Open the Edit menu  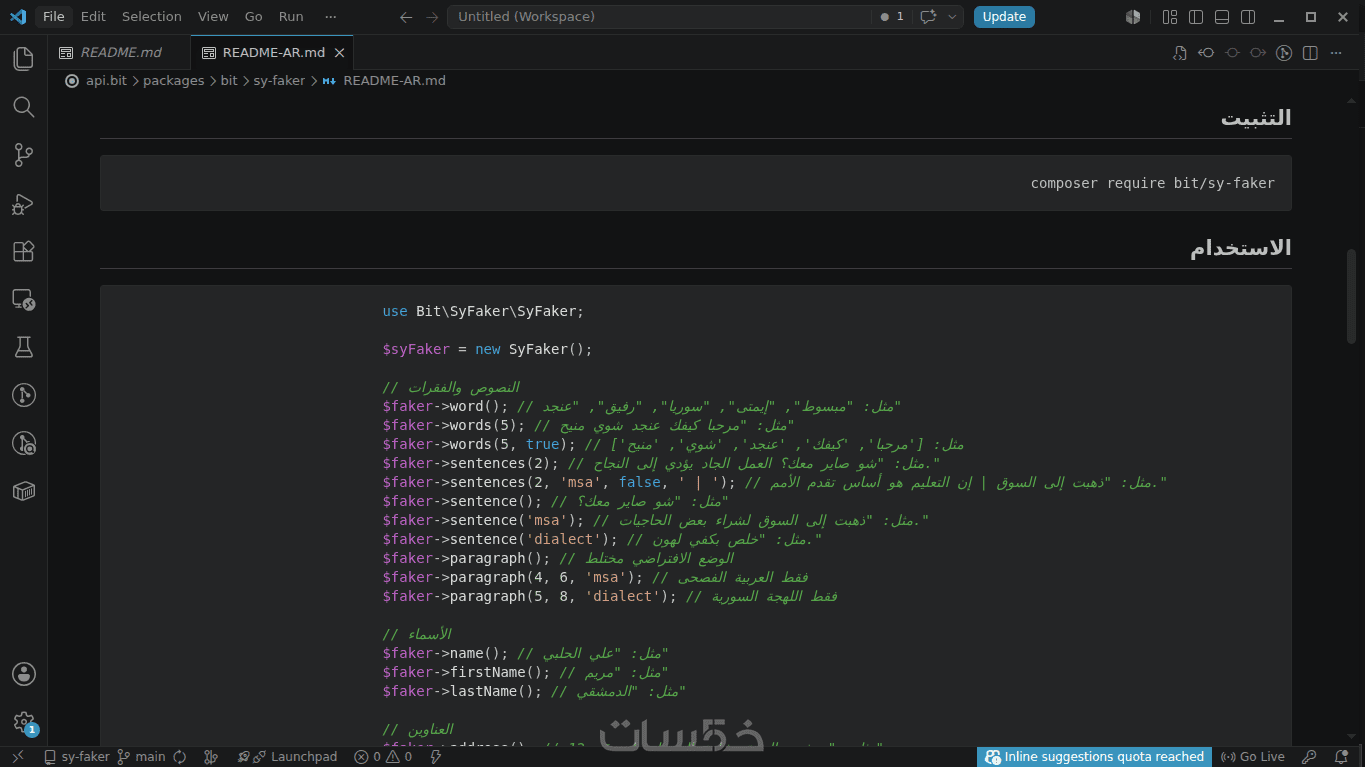coord(93,17)
